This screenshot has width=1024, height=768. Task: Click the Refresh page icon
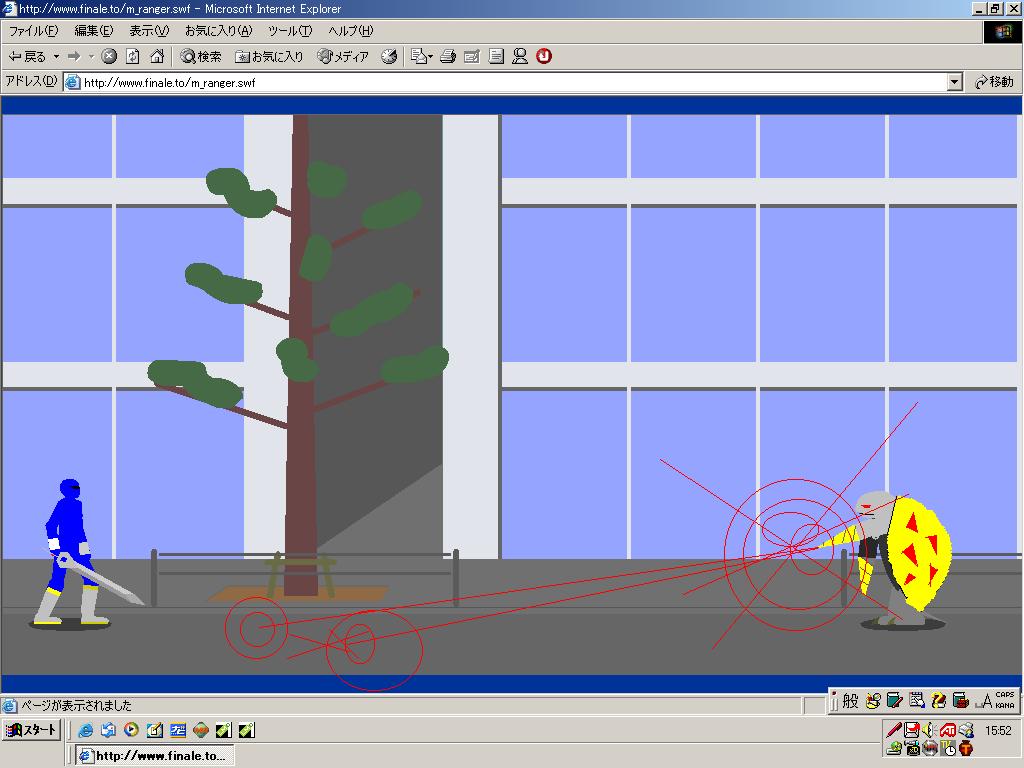tap(133, 57)
